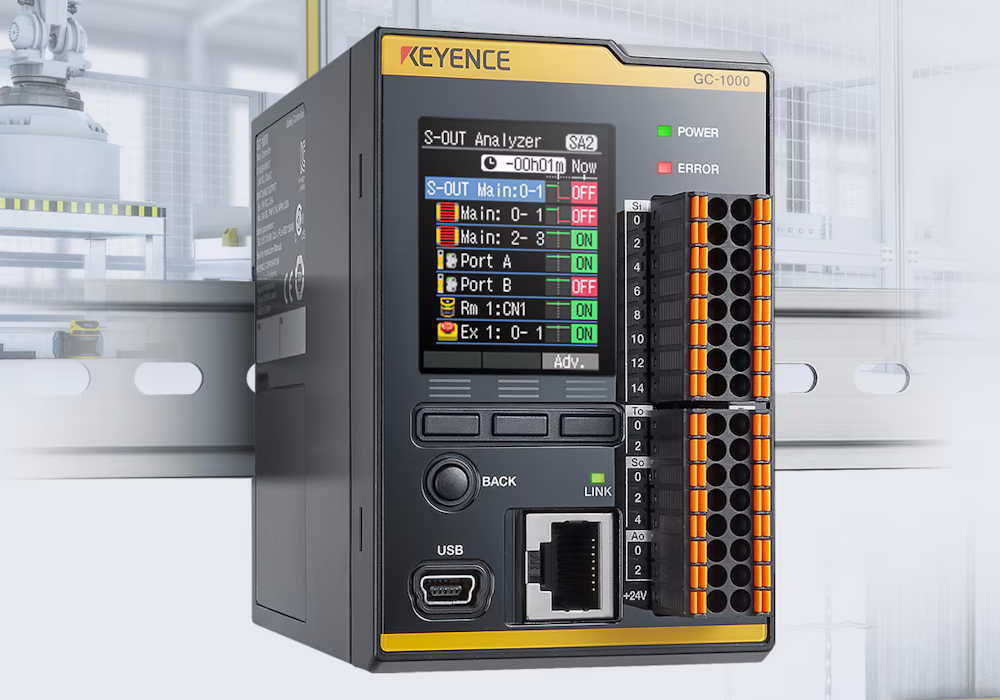Push the middle function key under the screen
The width and height of the screenshot is (1000, 700).
click(520, 425)
